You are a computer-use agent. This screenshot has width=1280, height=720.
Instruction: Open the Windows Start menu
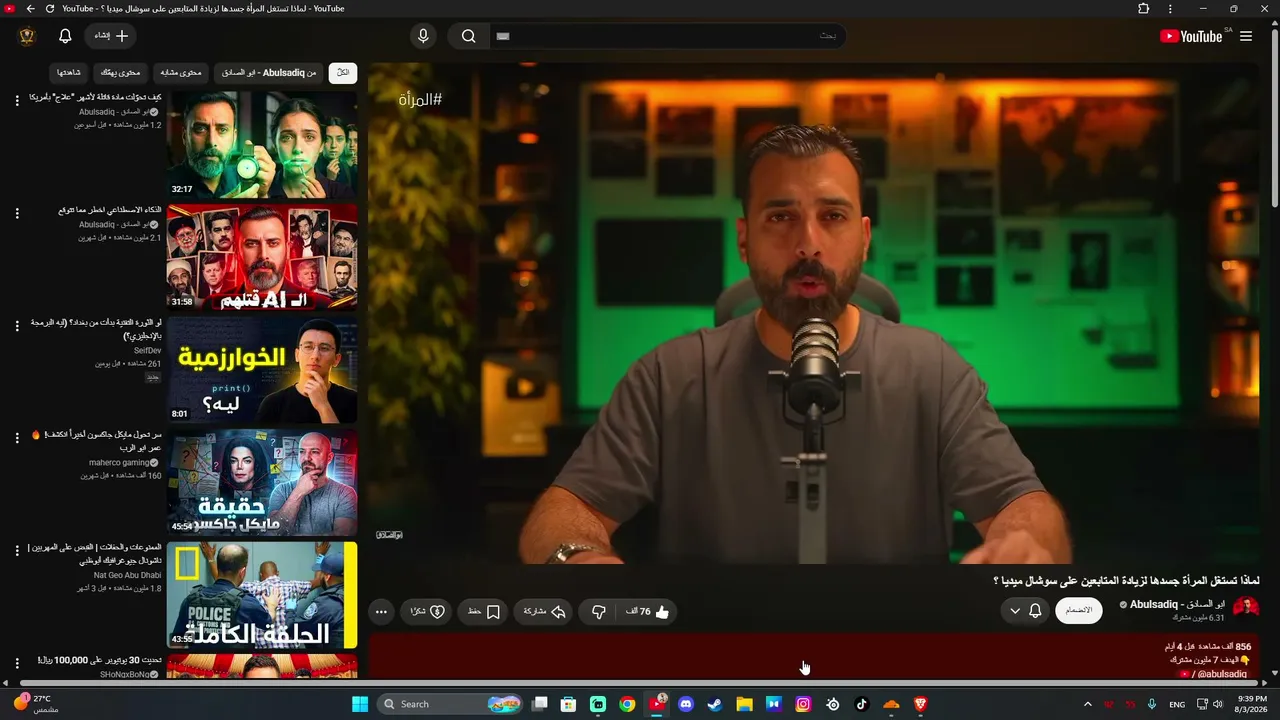click(360, 704)
